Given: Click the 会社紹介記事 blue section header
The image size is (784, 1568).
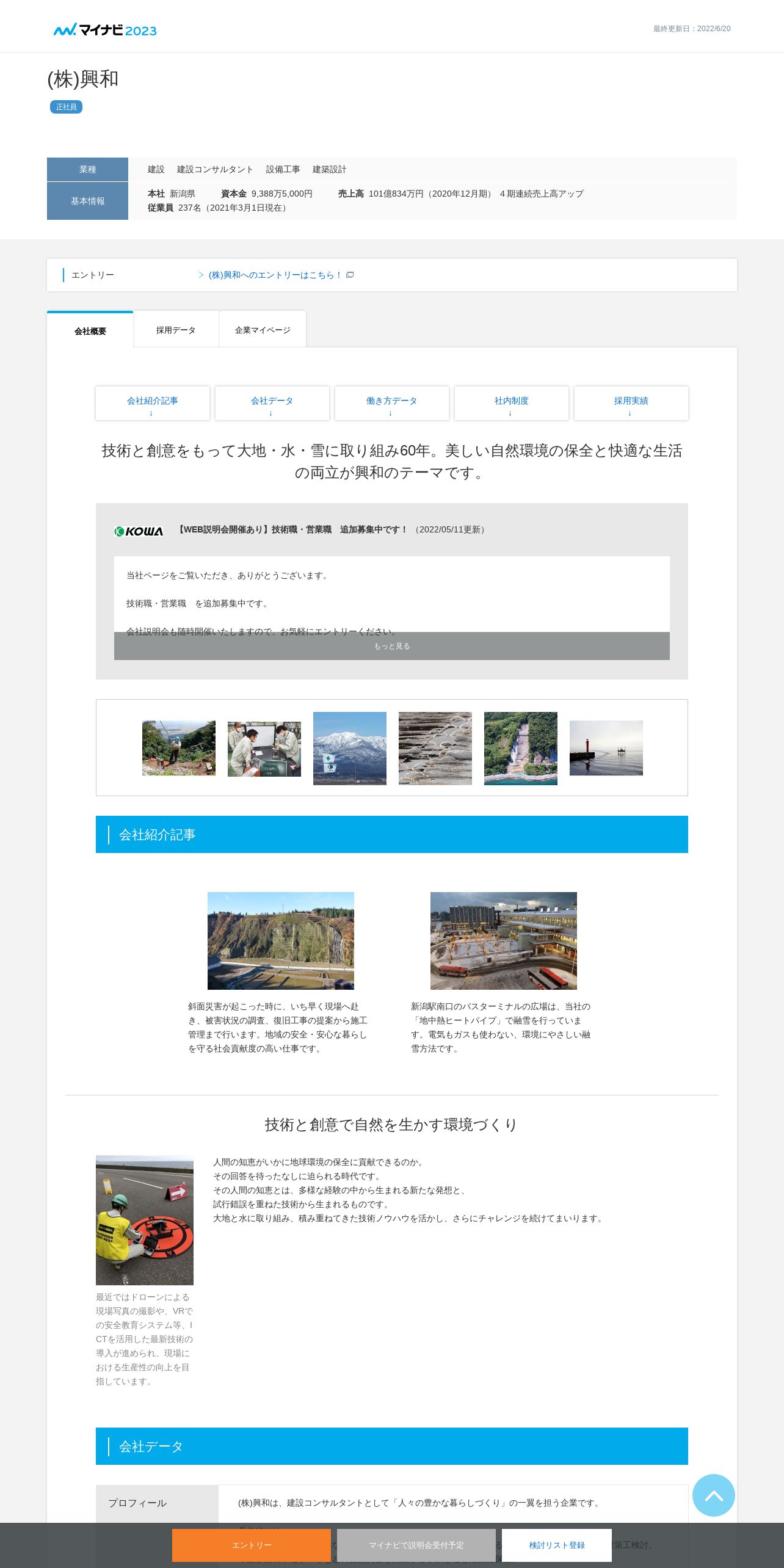Looking at the screenshot, I should click(392, 834).
